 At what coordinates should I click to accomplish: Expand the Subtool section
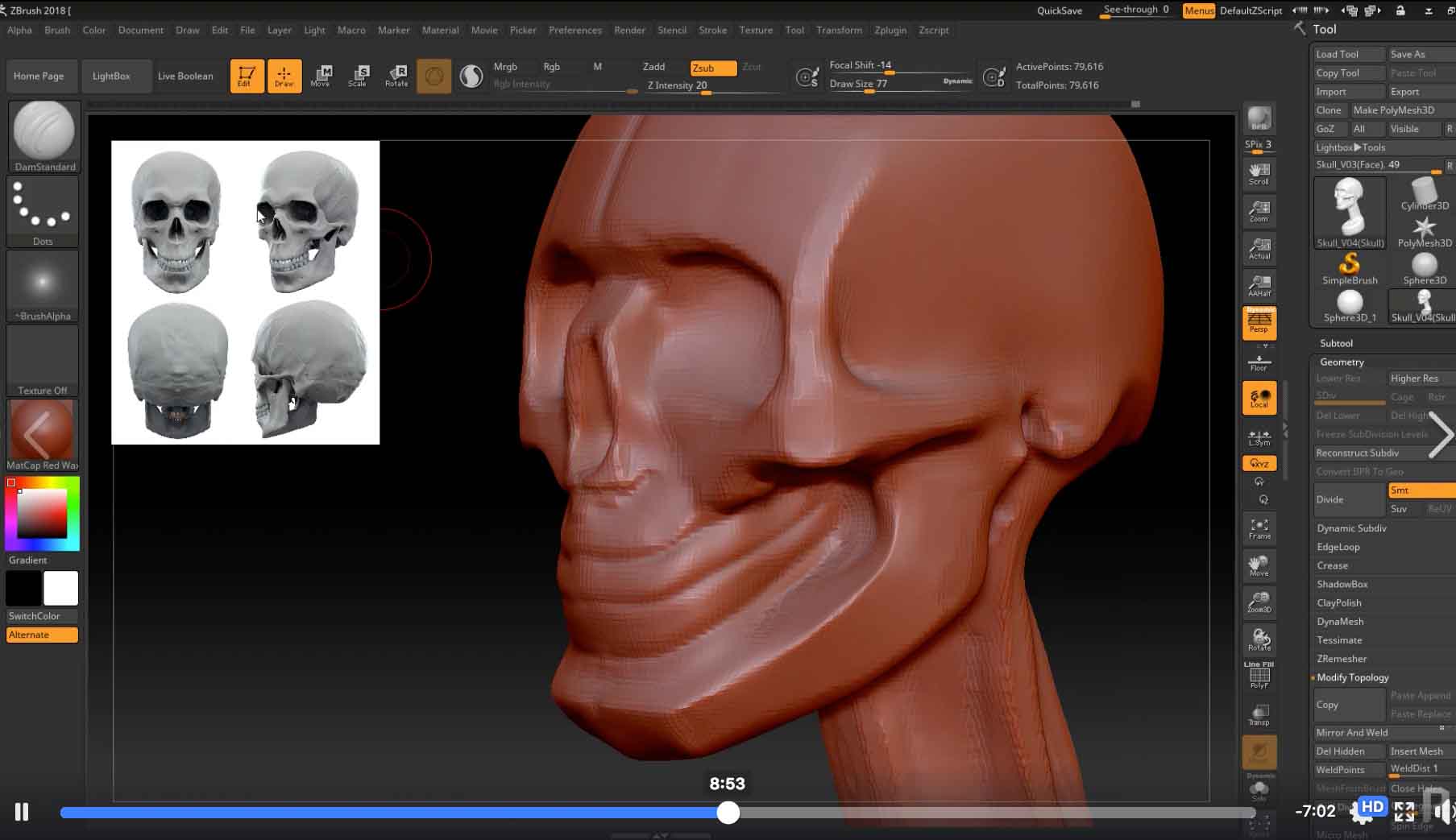point(1336,343)
